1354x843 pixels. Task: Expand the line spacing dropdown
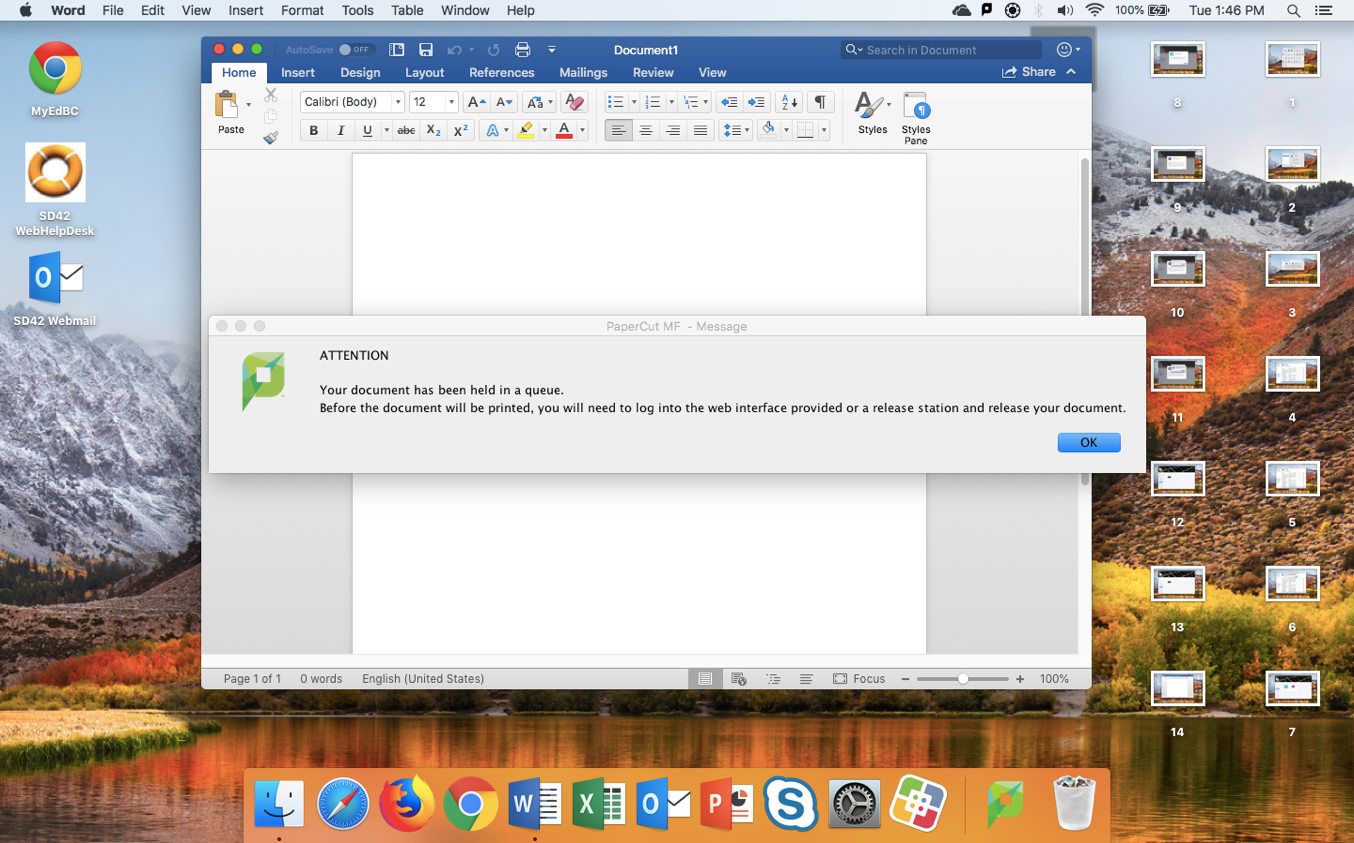click(x=747, y=131)
